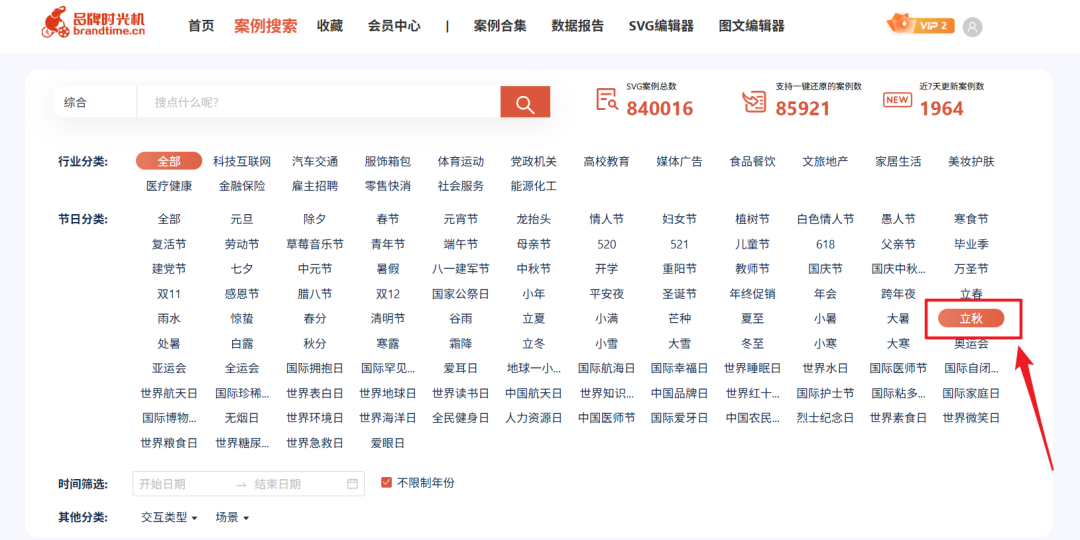This screenshot has height=540, width=1080.
Task: Choose the 高校教育 industry
Action: click(606, 161)
